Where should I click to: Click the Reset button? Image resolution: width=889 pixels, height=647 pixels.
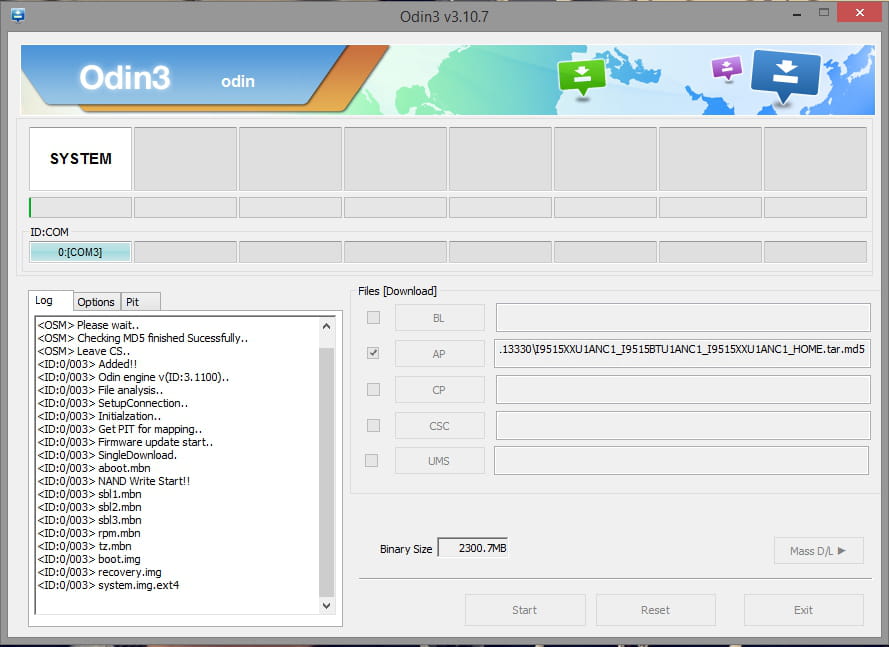tap(655, 610)
